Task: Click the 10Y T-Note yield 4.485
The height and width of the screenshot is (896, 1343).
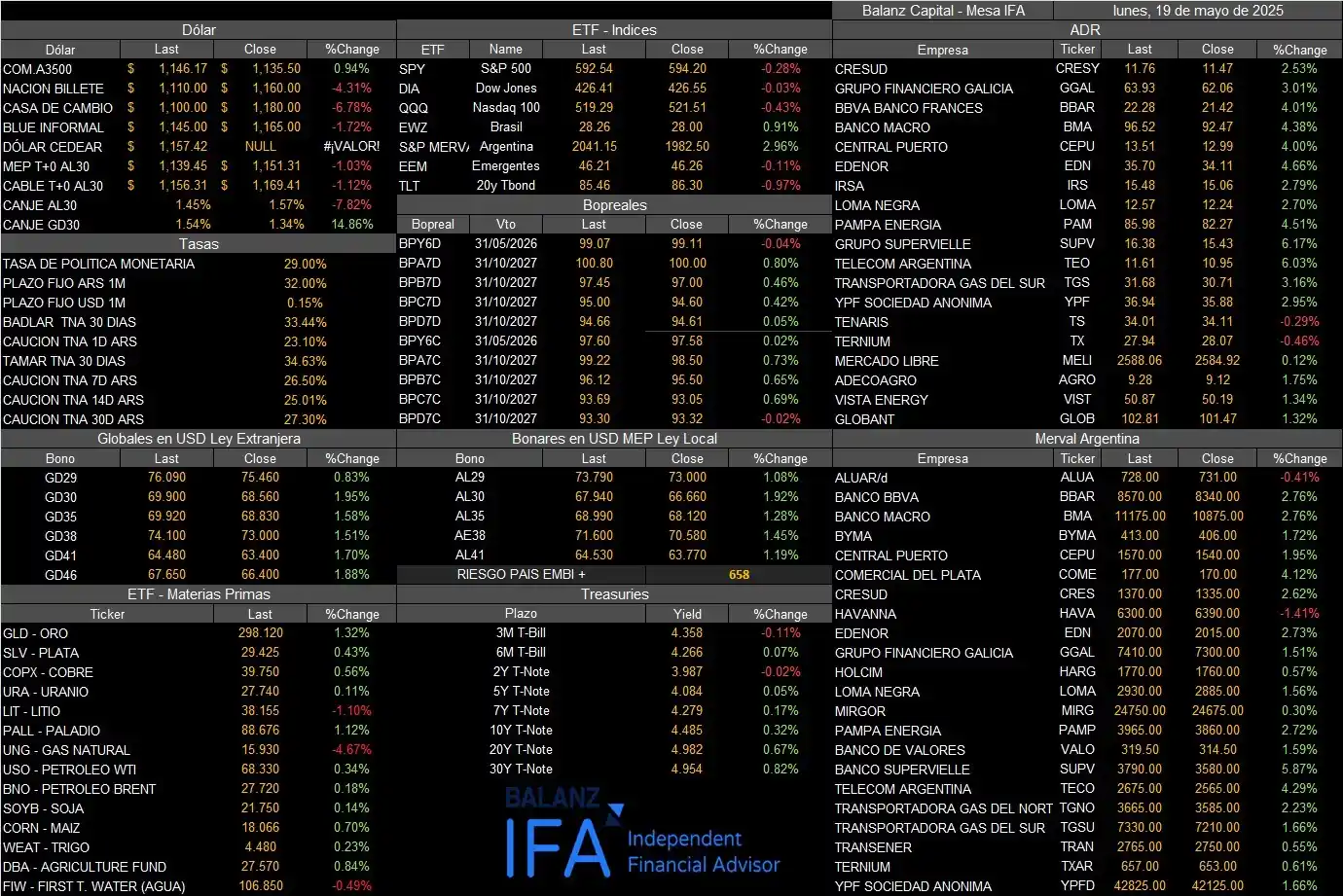Action: pos(687,731)
